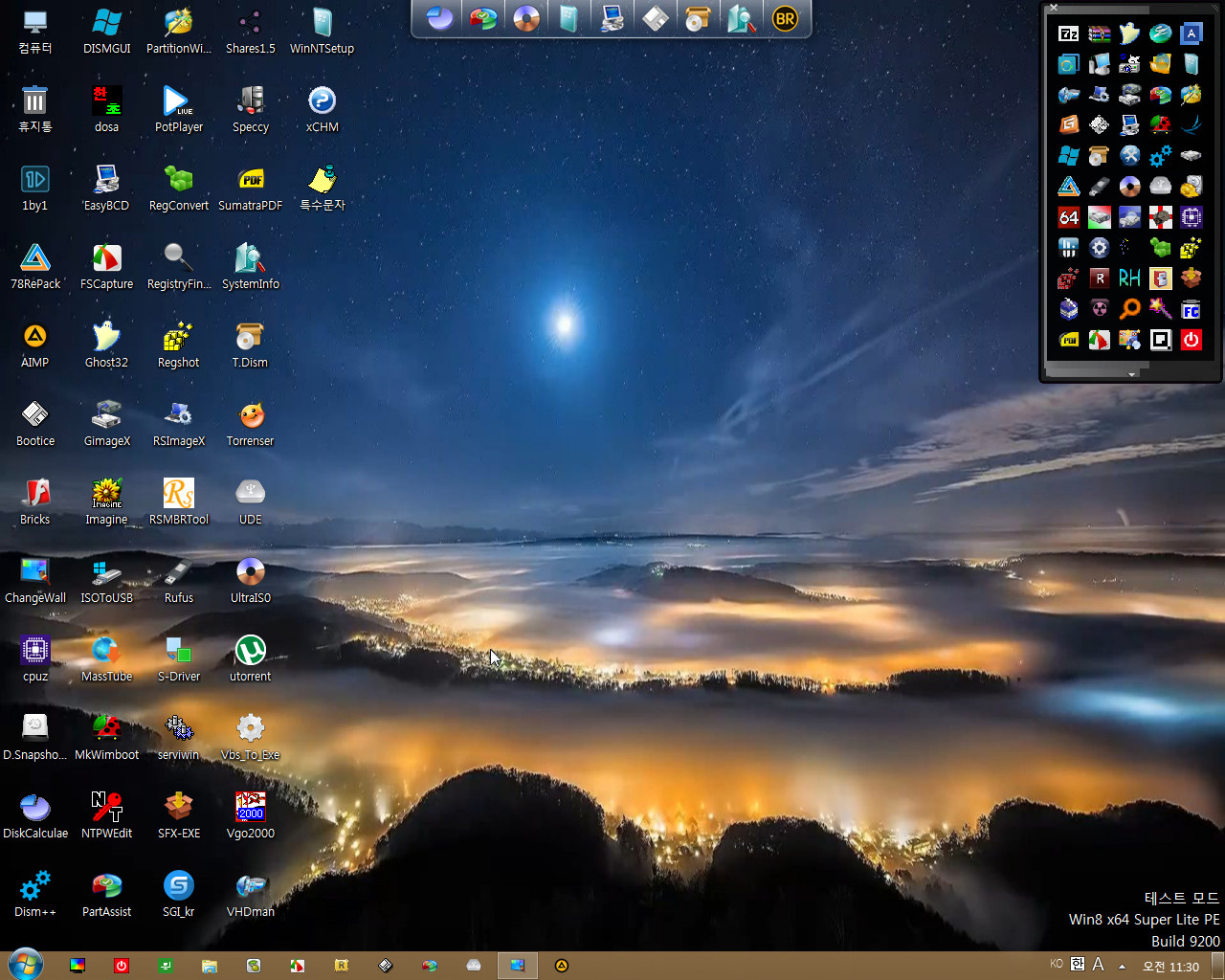Open the xCHM shortcut
1225x980 pixels.
[x=322, y=110]
